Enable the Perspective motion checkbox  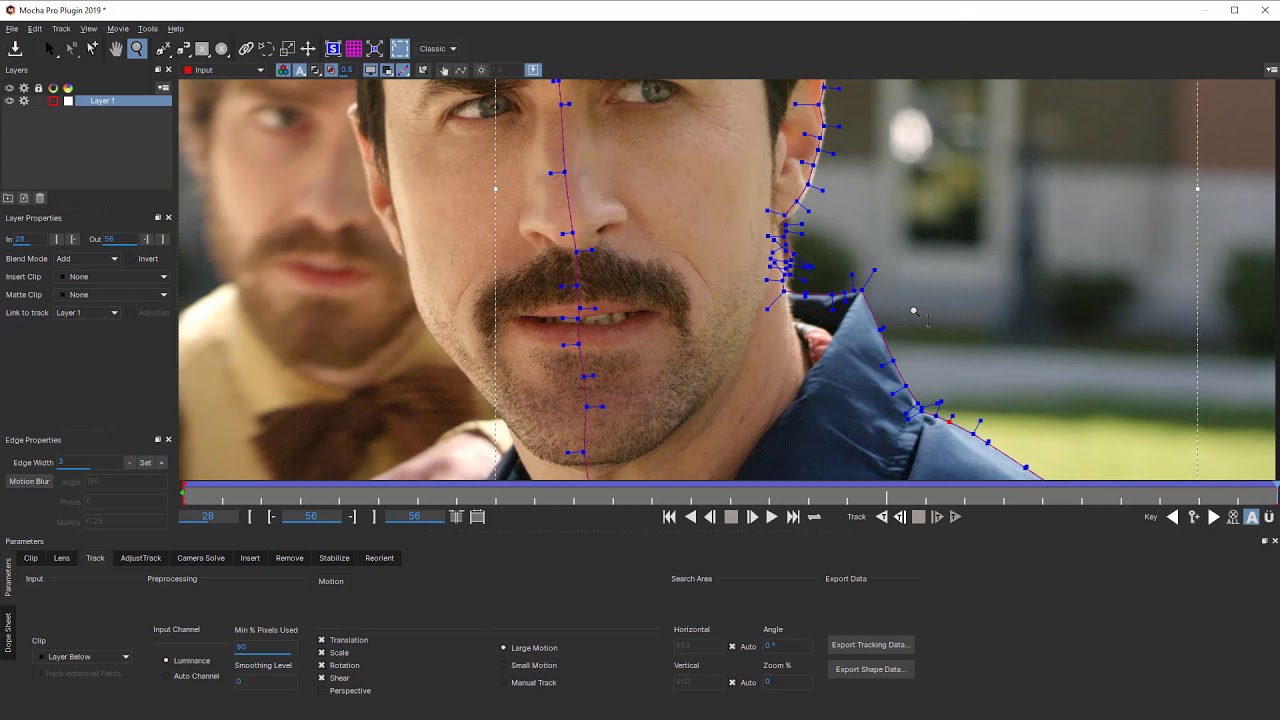point(322,691)
